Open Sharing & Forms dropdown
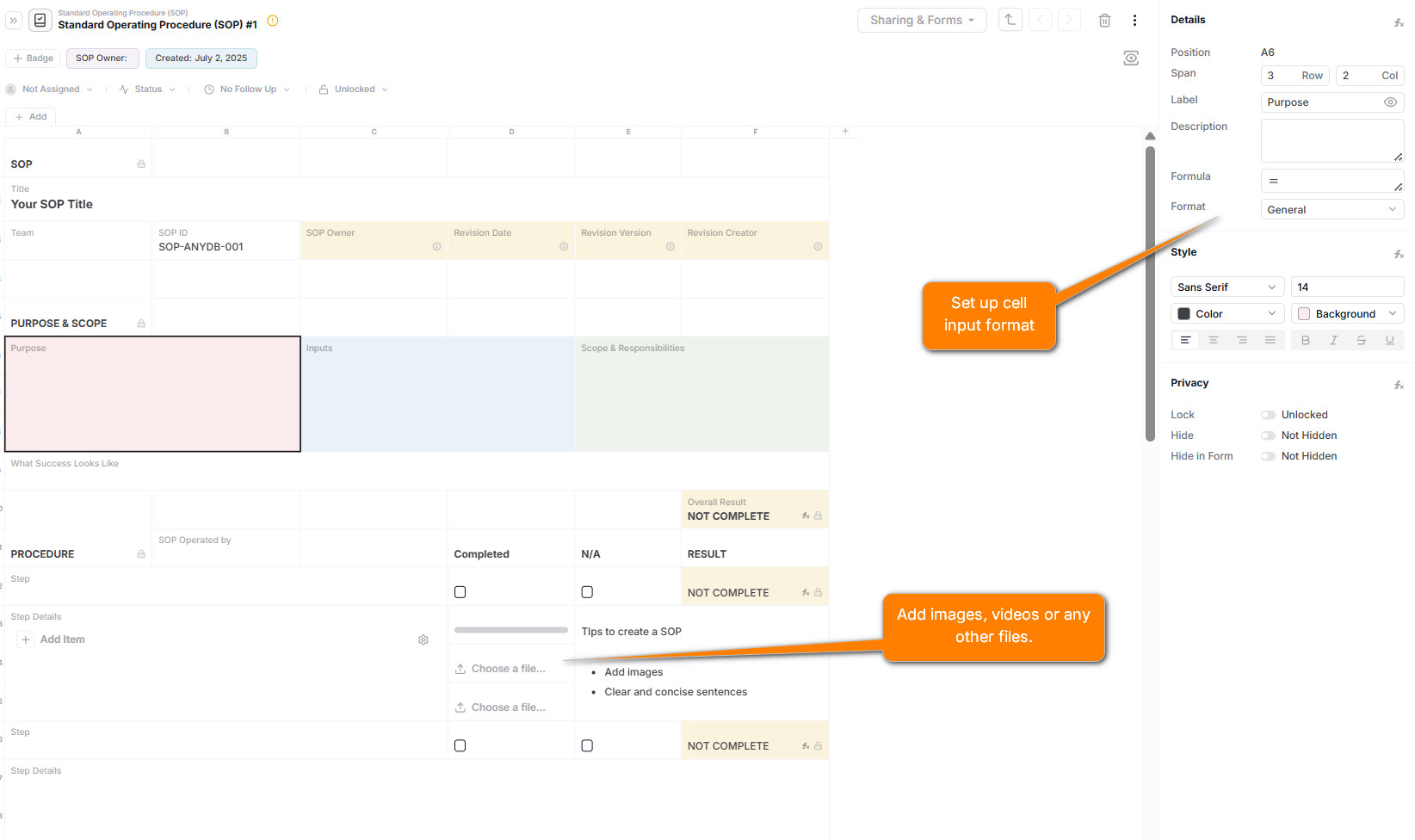1415x840 pixels. (922, 20)
